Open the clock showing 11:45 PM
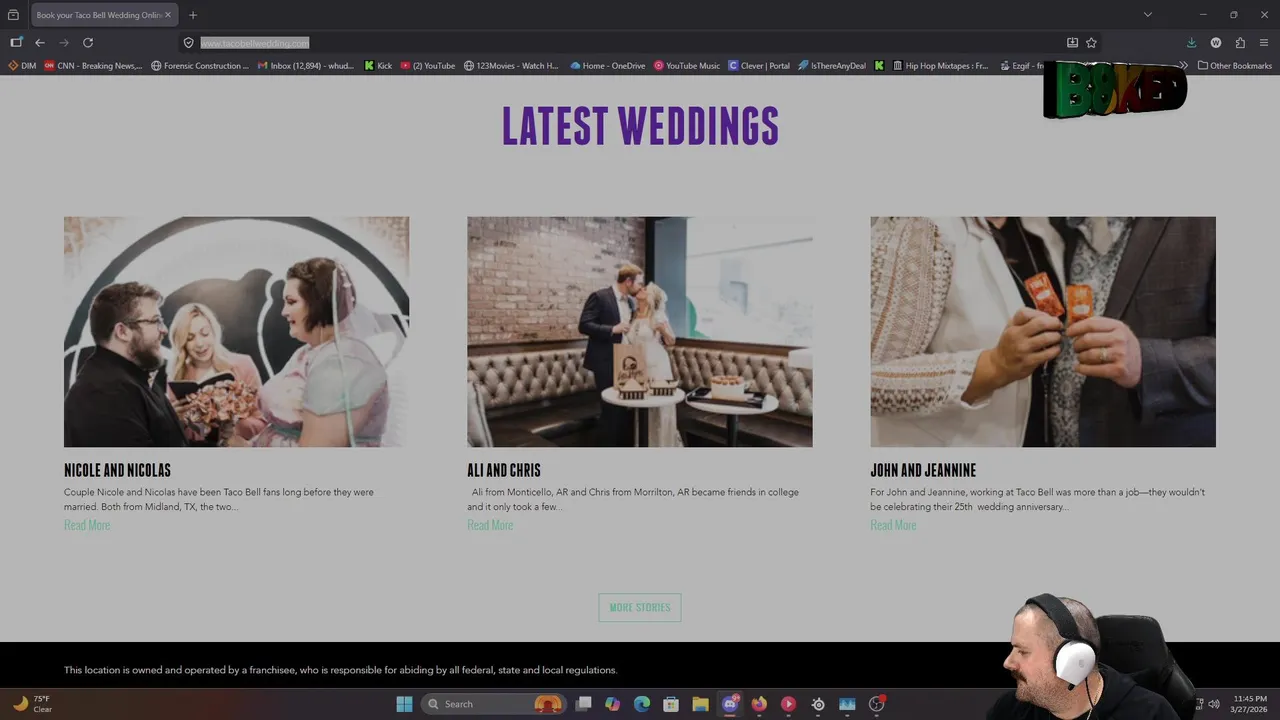This screenshot has width=1280, height=720. 1250,704
